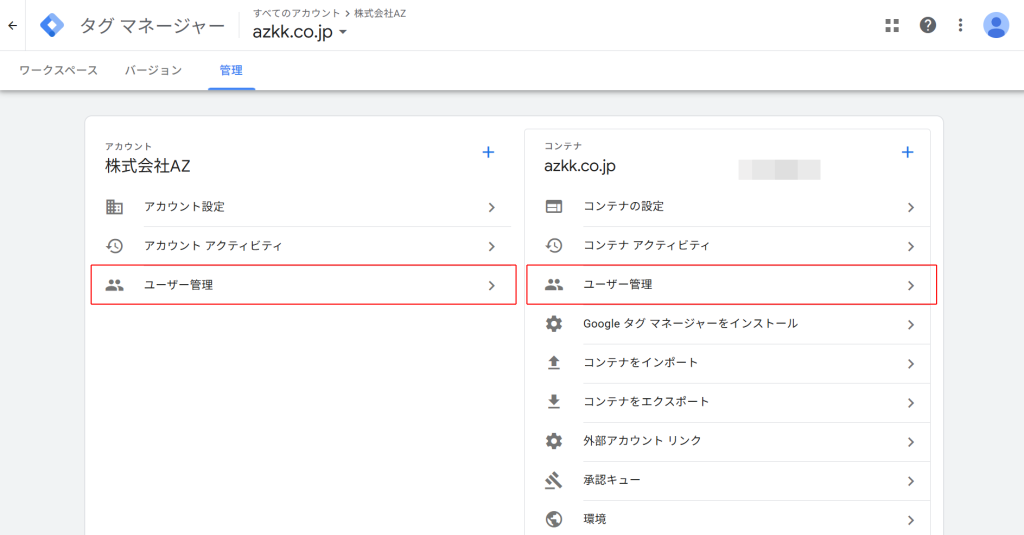Click the building icon for アカウント設定
The height and width of the screenshot is (535, 1024).
tap(114, 207)
